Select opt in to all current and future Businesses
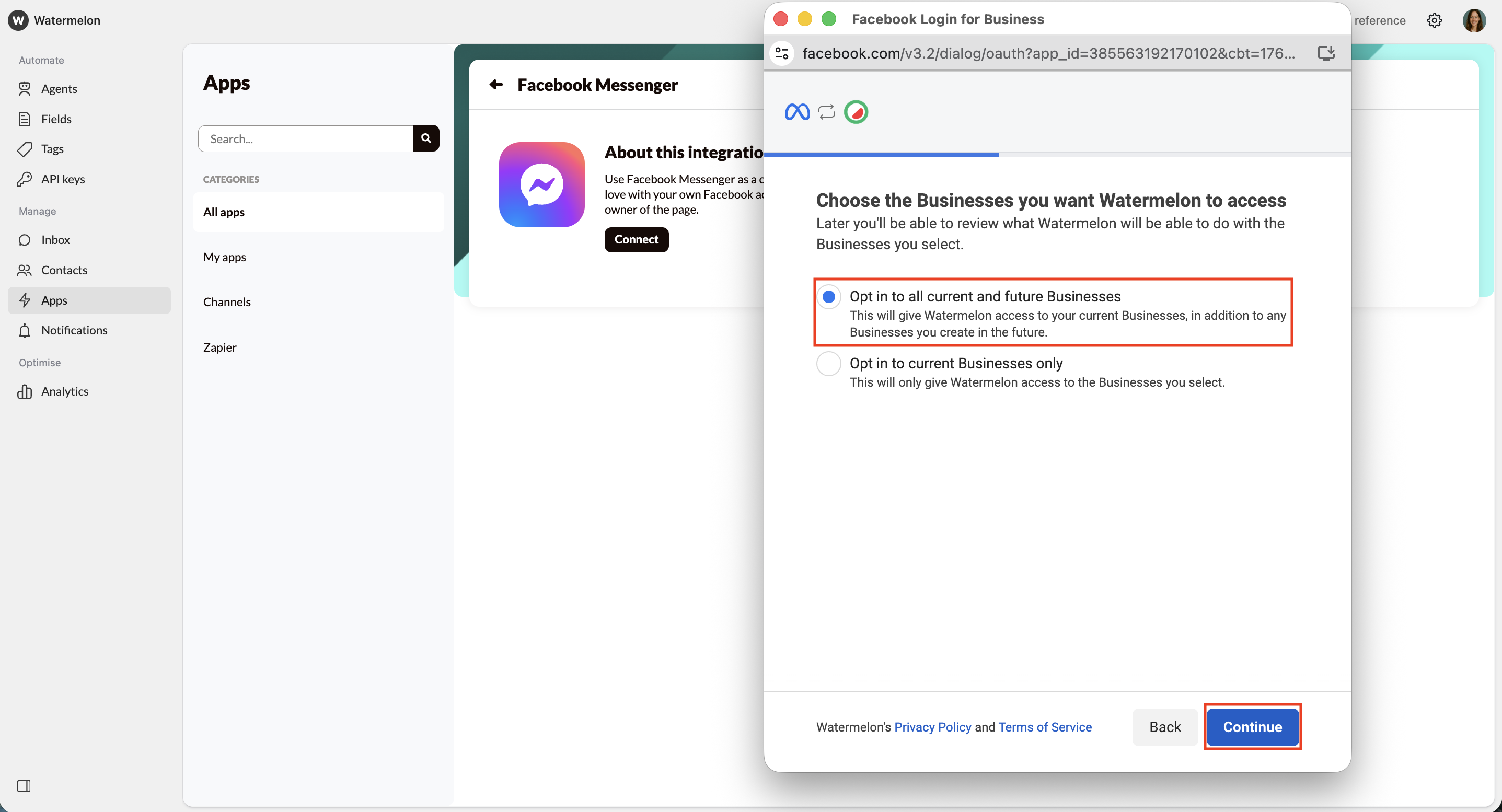 [828, 297]
